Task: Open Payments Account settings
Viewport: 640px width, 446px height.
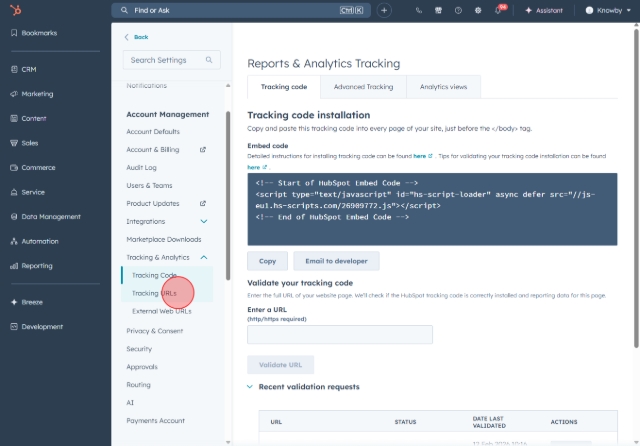Action: pyautogui.click(x=156, y=421)
